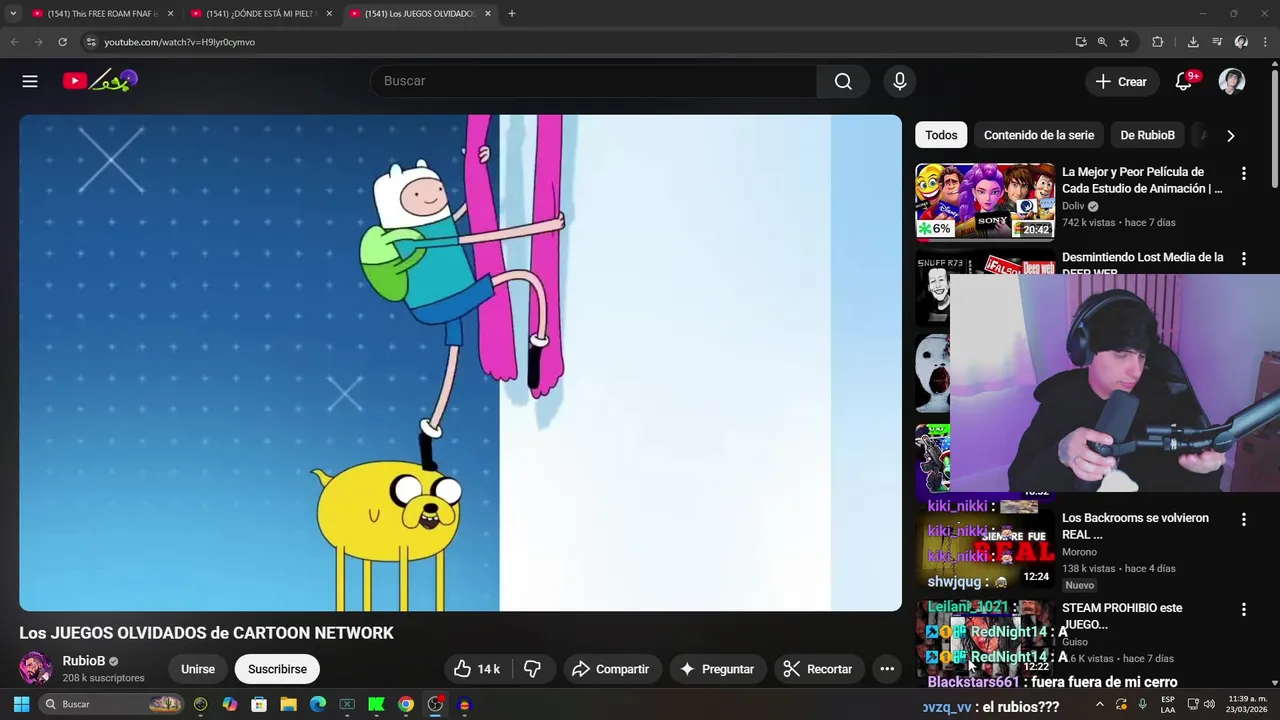Open the Chrome profile avatar
This screenshot has width=1280, height=720.
[1241, 42]
